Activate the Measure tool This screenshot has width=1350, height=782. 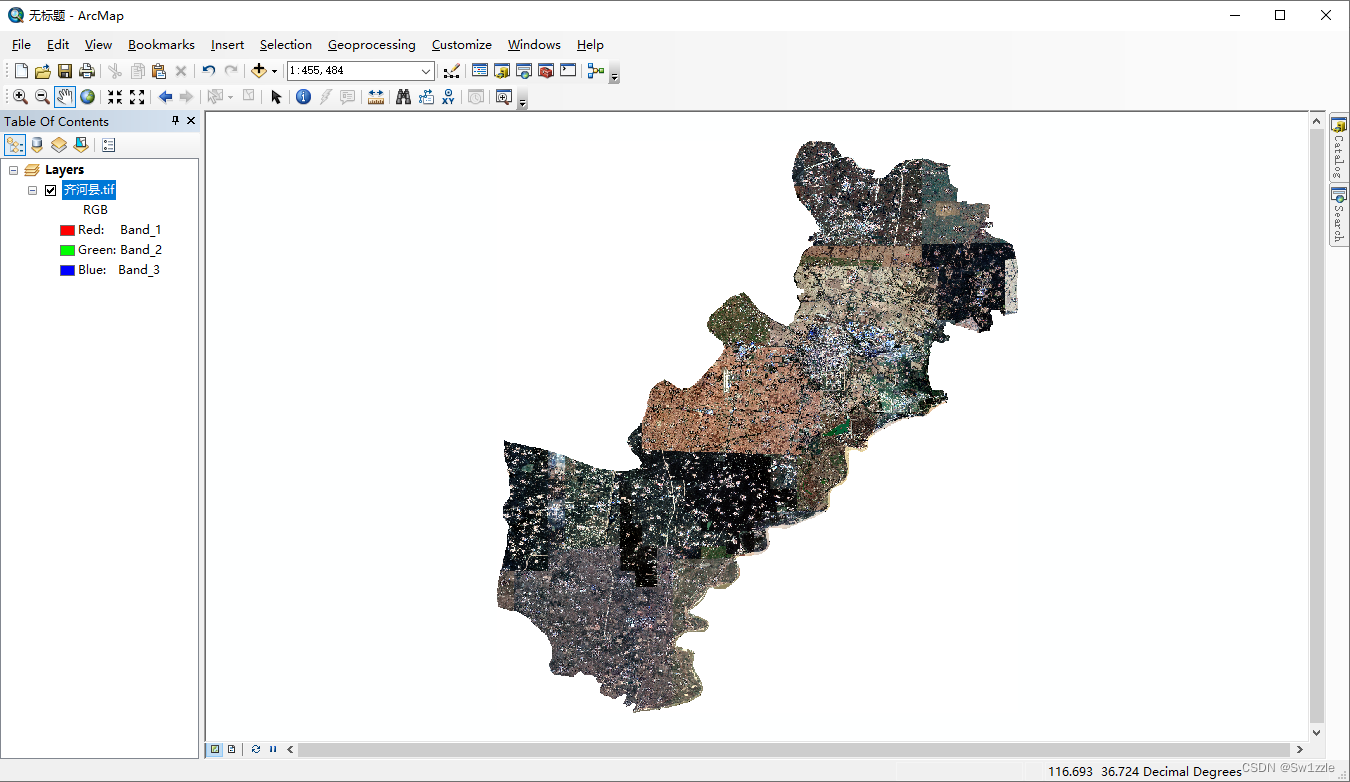(x=375, y=96)
